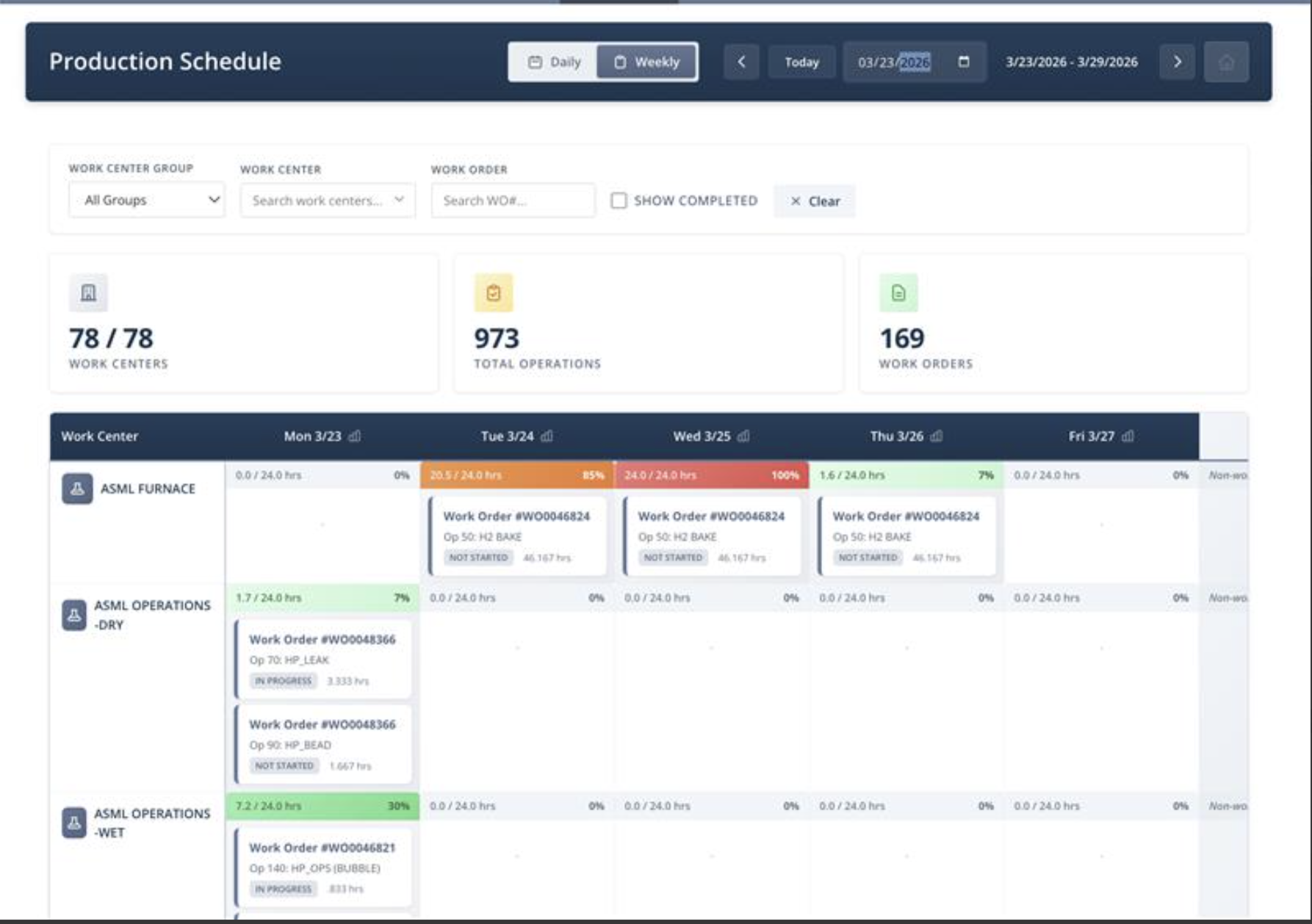1312x924 pixels.
Task: Click the ASML FURNACE work center icon
Action: [77, 489]
